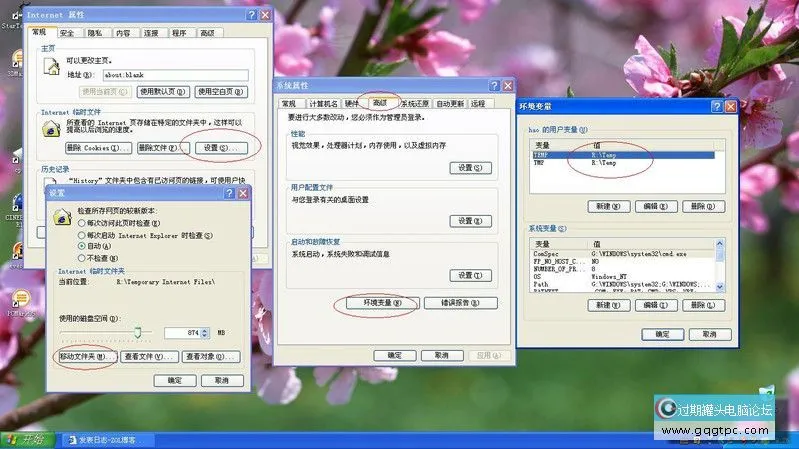Open 设置 for Internet temporary files
Viewport: 799px width, 449px height.
pos(221,148)
